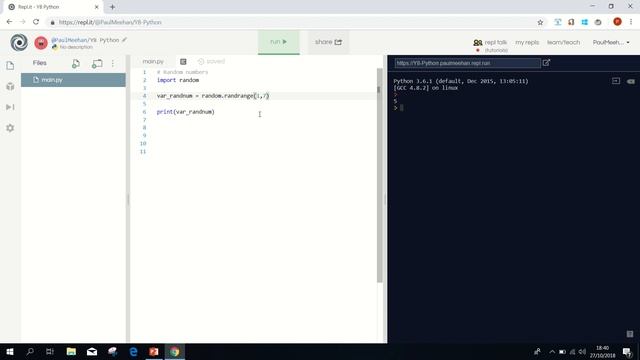Open Microsoft Edge from the taskbar
640x360 pixels.
(133, 351)
